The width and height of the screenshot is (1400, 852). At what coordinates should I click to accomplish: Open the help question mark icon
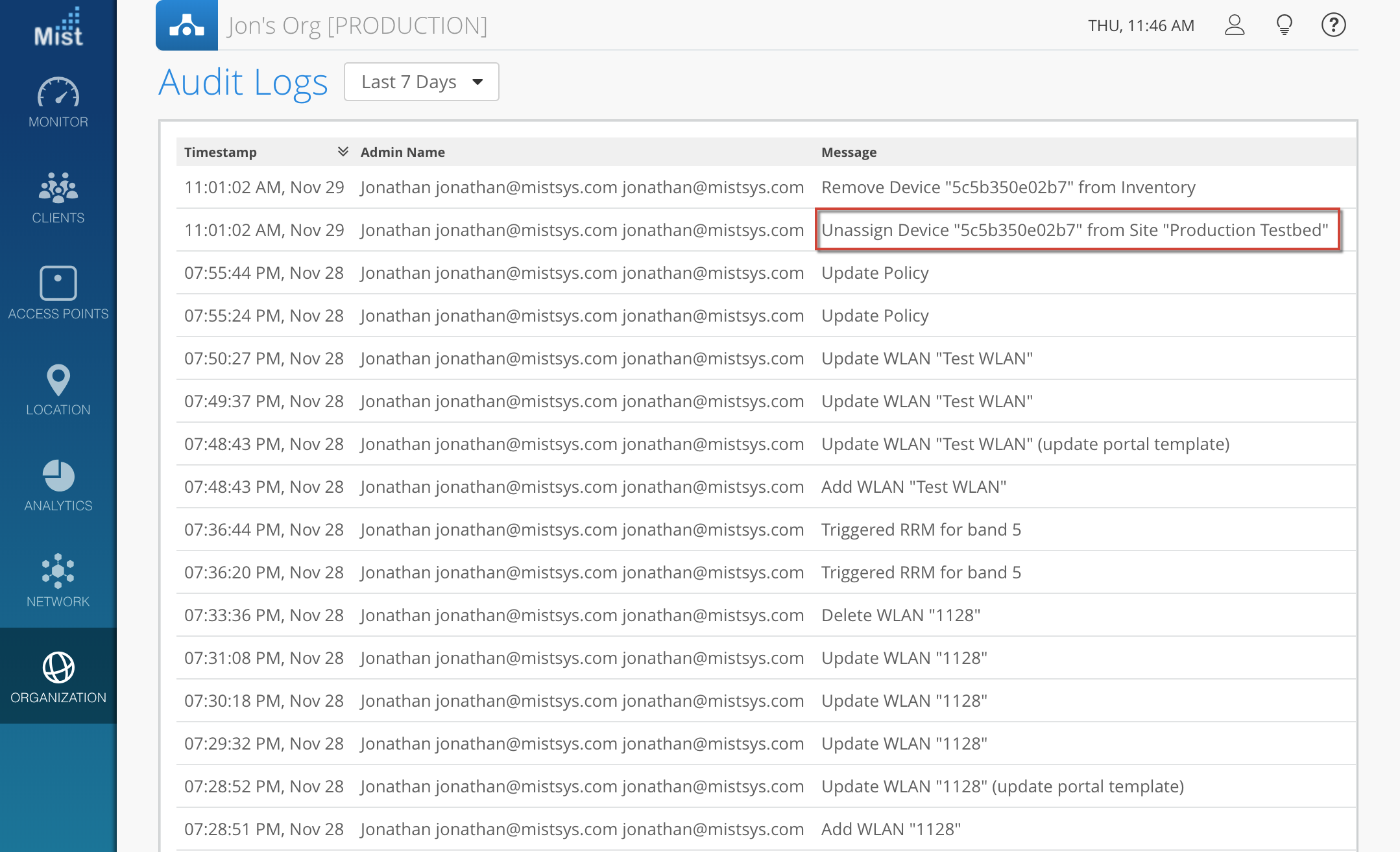(x=1333, y=25)
